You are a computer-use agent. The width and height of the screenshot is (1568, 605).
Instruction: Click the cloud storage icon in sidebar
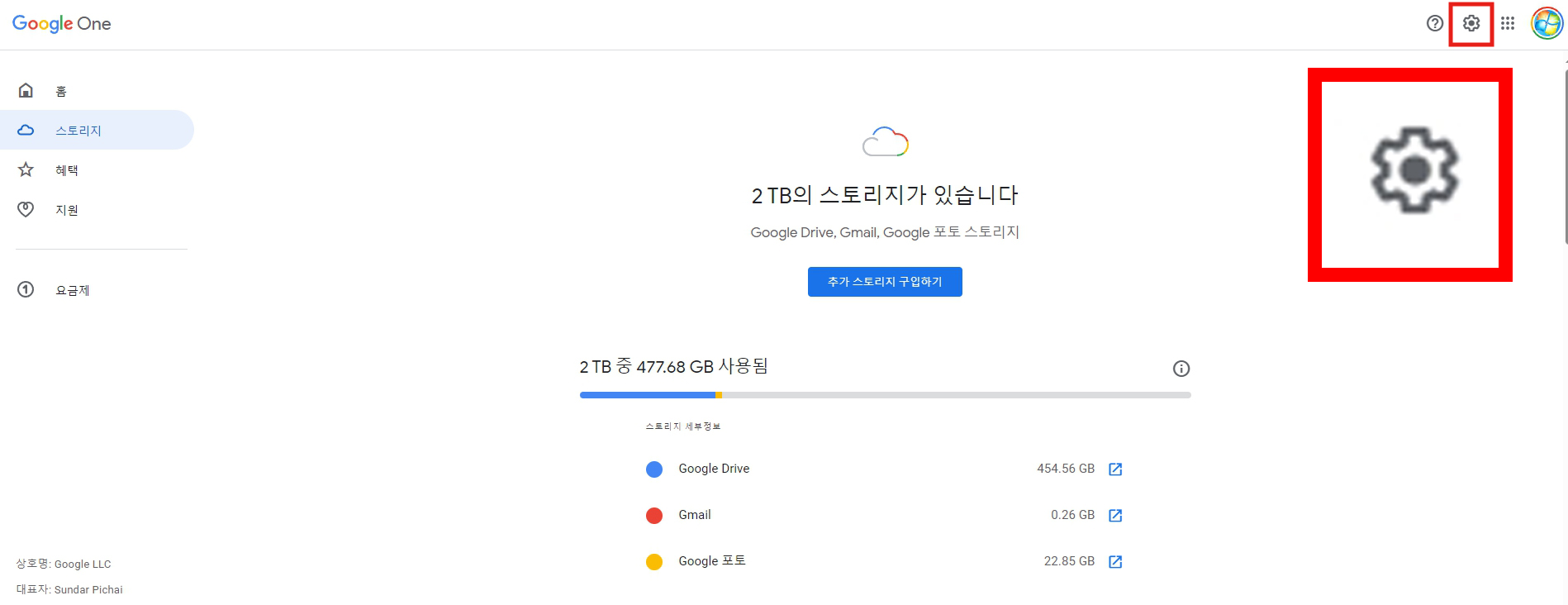[x=26, y=130]
